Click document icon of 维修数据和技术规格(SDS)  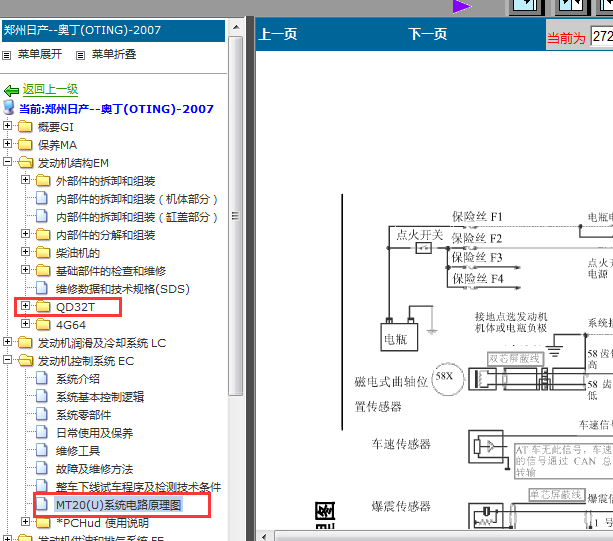42,288
